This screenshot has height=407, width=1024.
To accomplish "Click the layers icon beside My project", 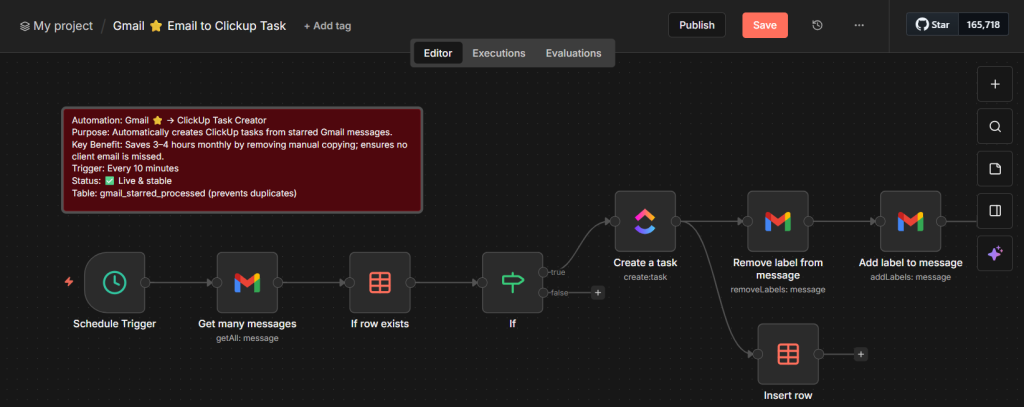I will (25, 27).
